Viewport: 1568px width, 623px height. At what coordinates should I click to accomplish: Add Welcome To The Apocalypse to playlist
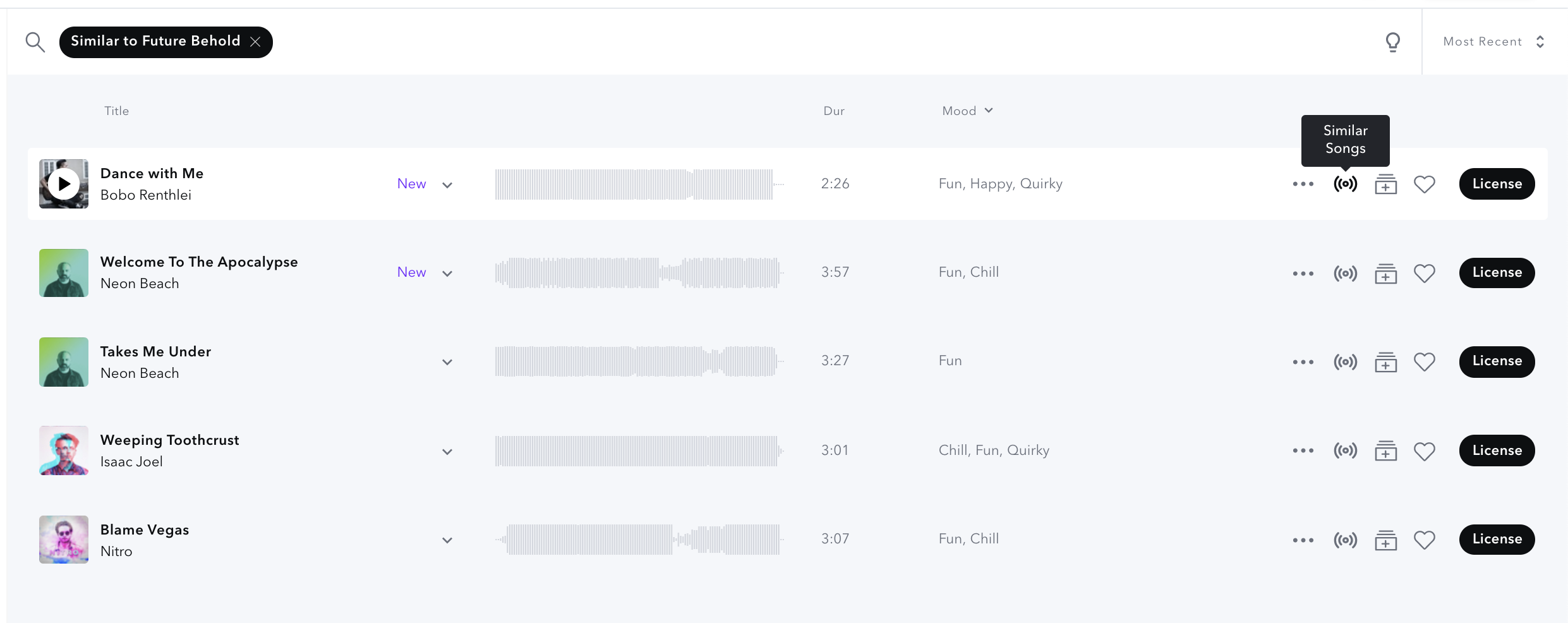click(1385, 274)
